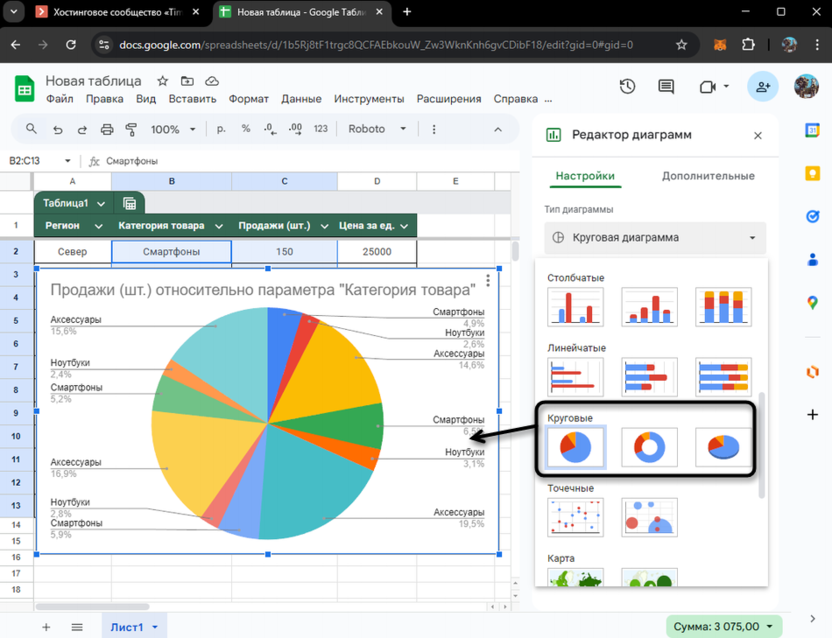Image resolution: width=832 pixels, height=638 pixels.
Task: Select the donut chart thumbnail
Action: pyautogui.click(x=649, y=447)
